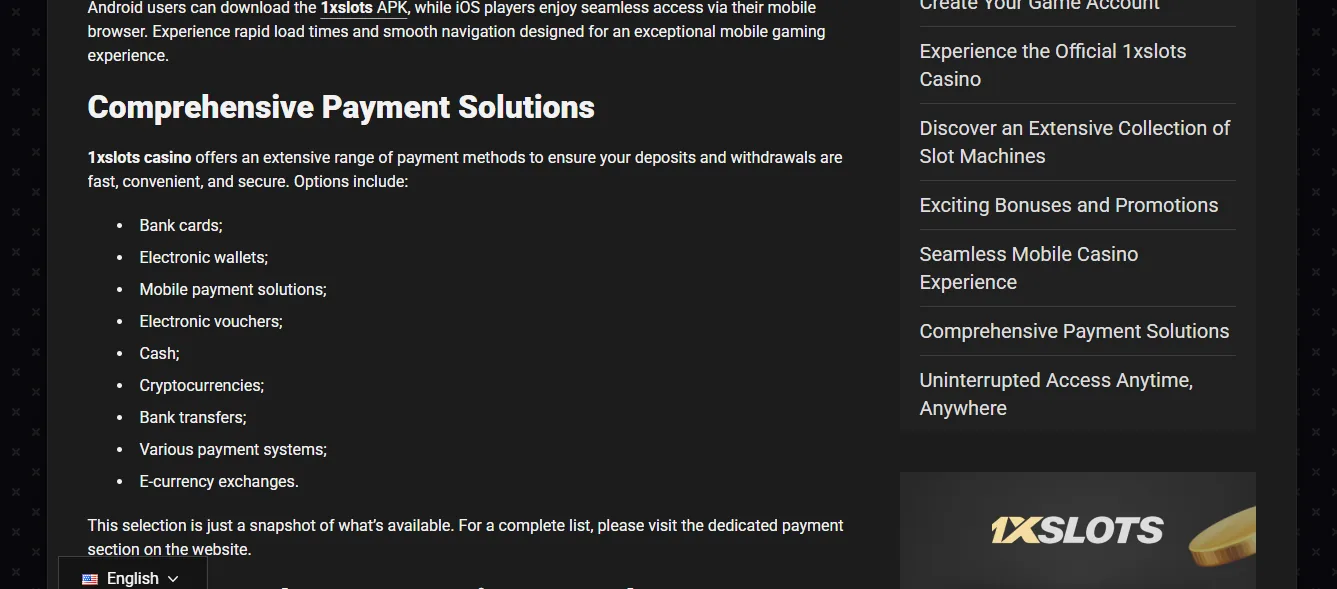The height and width of the screenshot is (589, 1337).
Task: Jump to Discover an Extensive Collection of Slot Machines
Action: coord(1075,142)
